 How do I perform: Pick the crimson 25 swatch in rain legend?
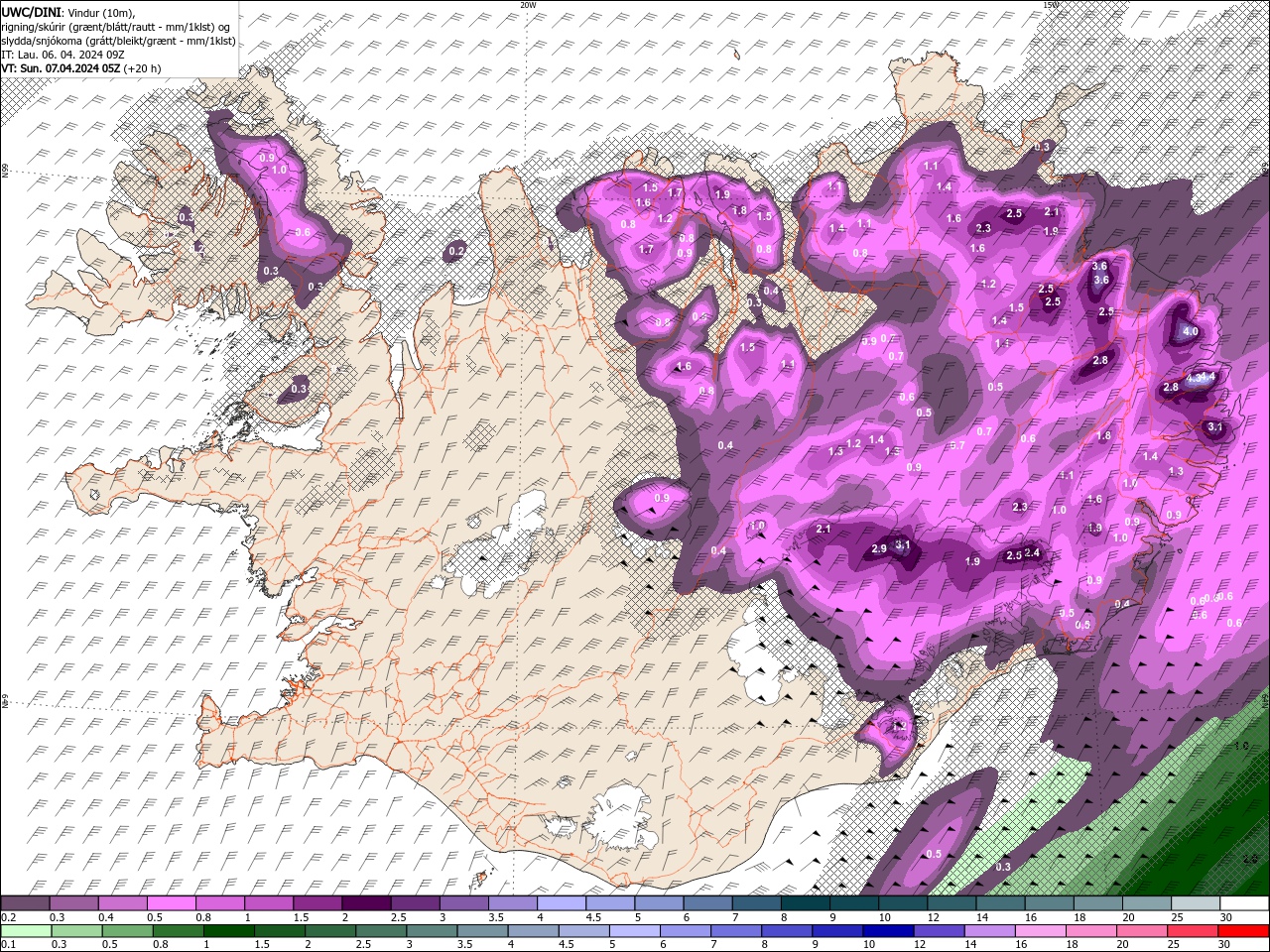point(1193,932)
